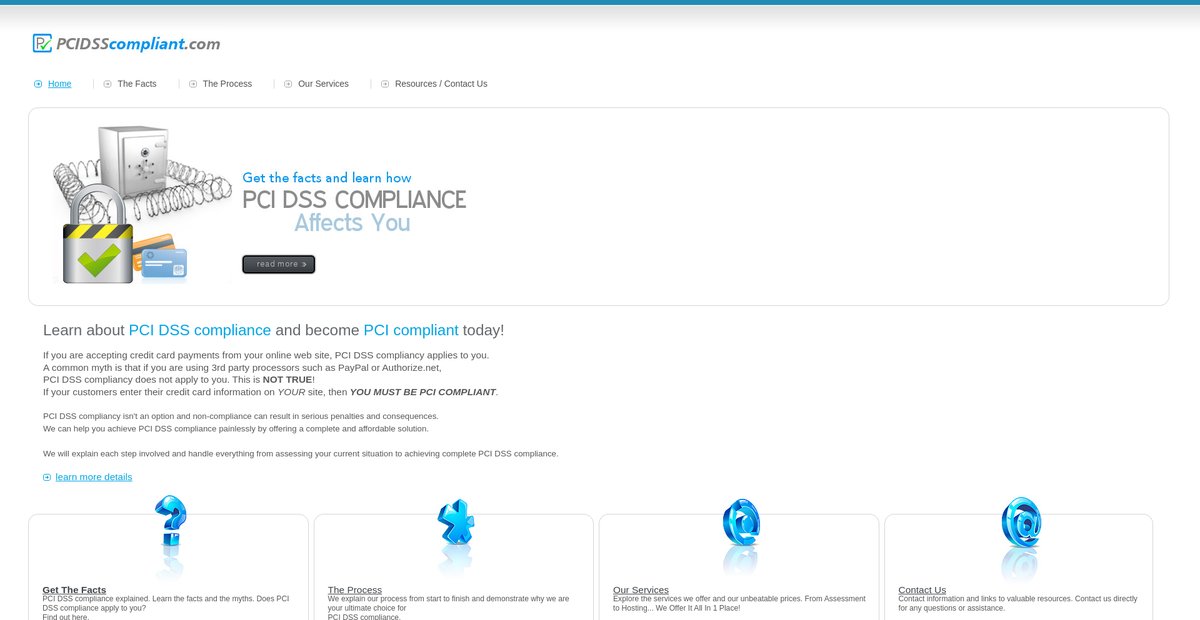Click the arrow icon beside Our Services

pyautogui.click(x=288, y=84)
